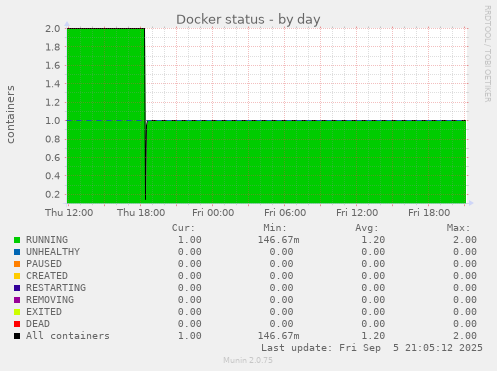Screen dimensions: 497x371
Task: Click the lime EXITED legend swatch
Action: click(x=17, y=312)
